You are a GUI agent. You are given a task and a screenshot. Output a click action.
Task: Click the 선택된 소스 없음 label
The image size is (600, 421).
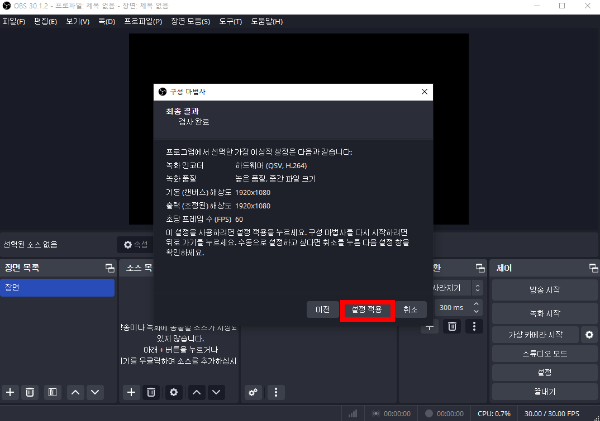[30, 245]
